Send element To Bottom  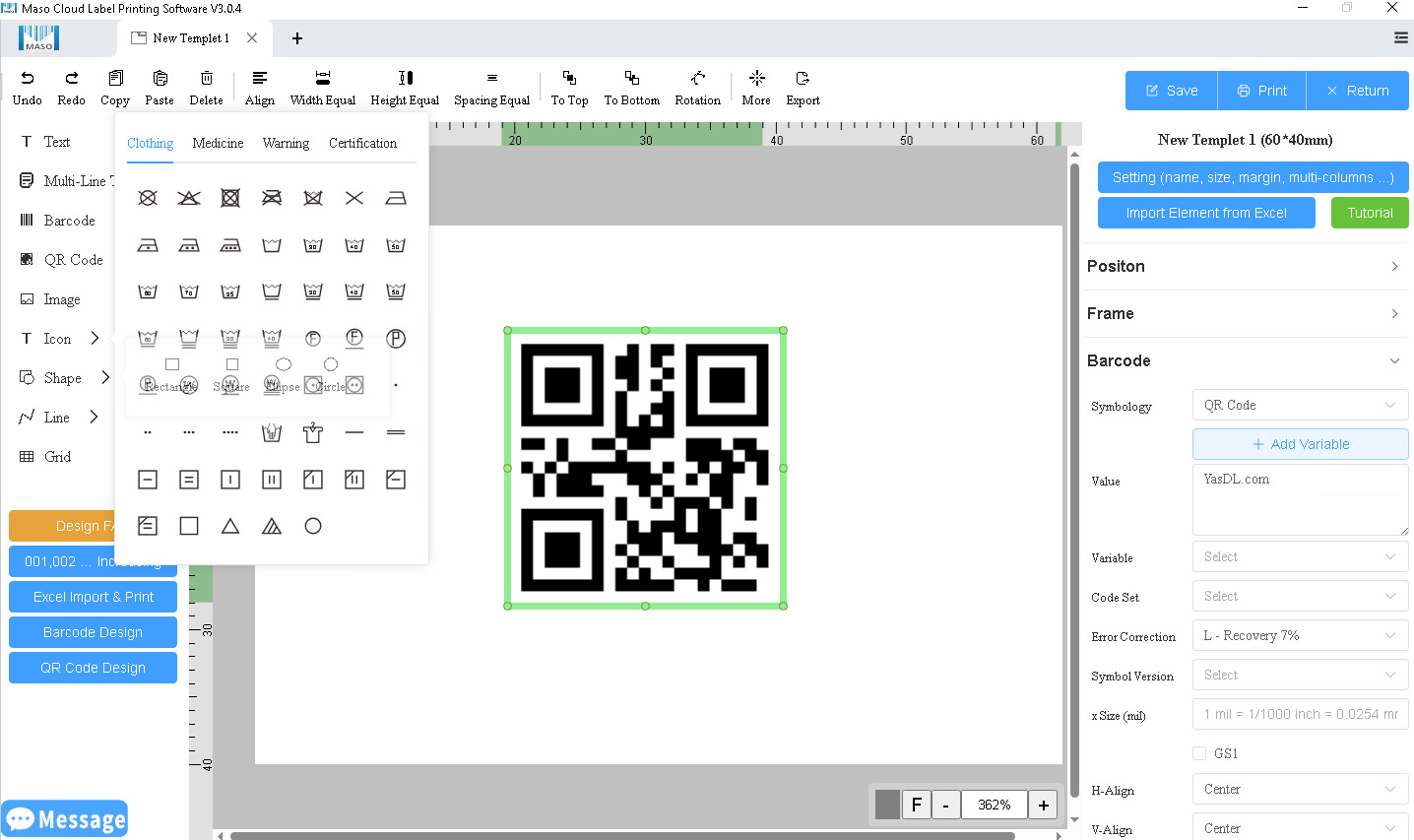[632, 88]
